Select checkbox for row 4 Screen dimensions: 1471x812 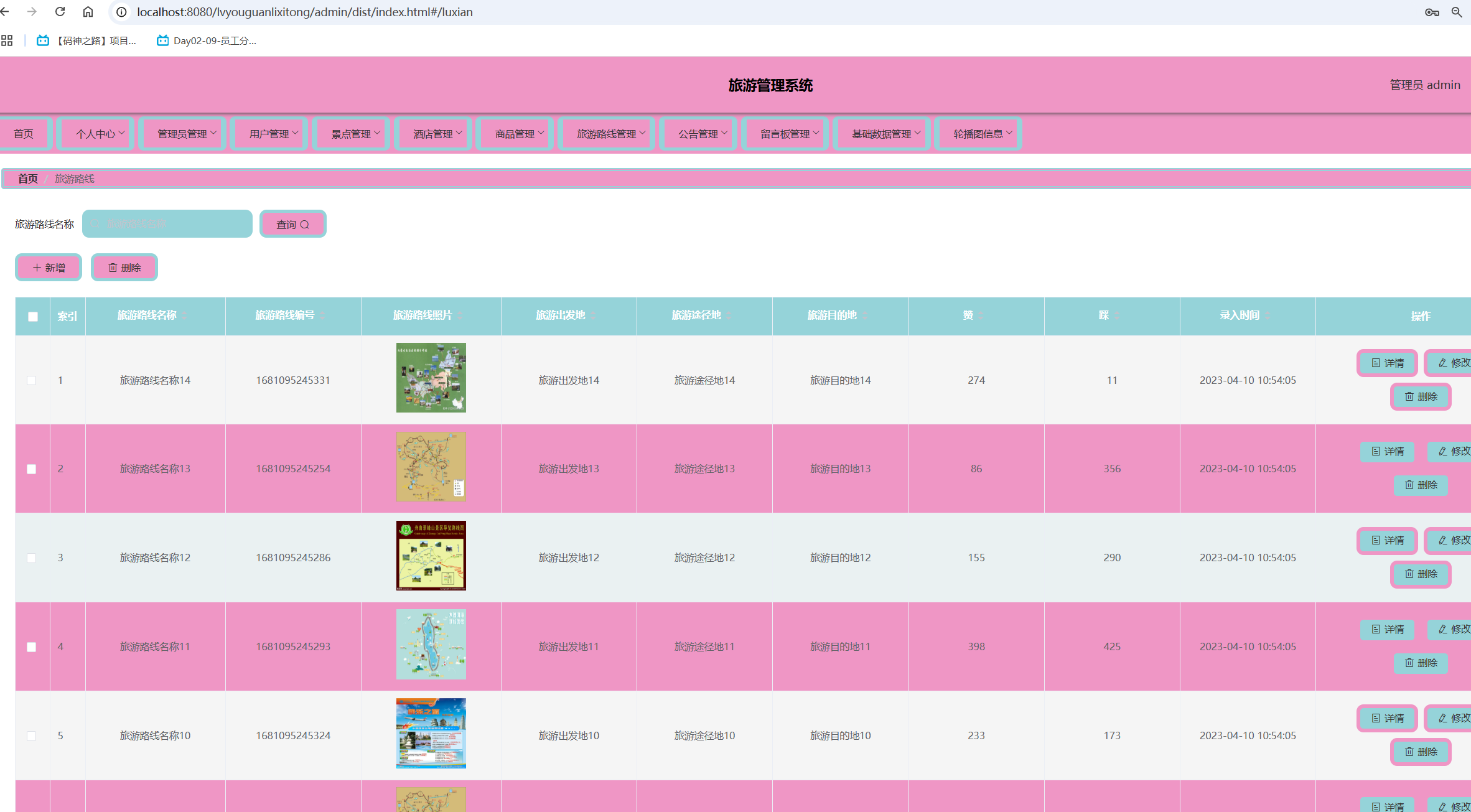point(32,647)
